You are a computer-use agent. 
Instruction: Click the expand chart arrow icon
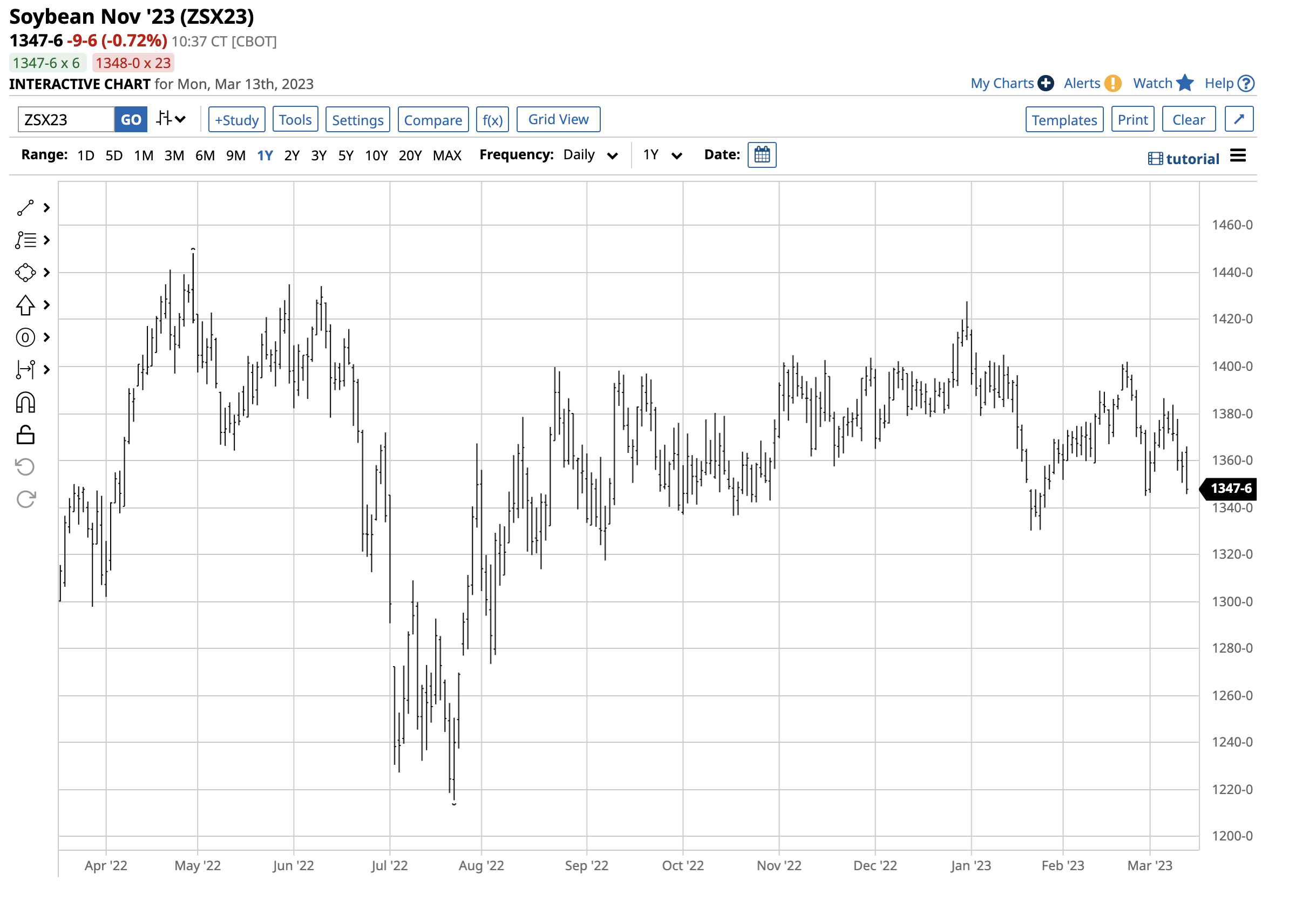pos(1239,119)
